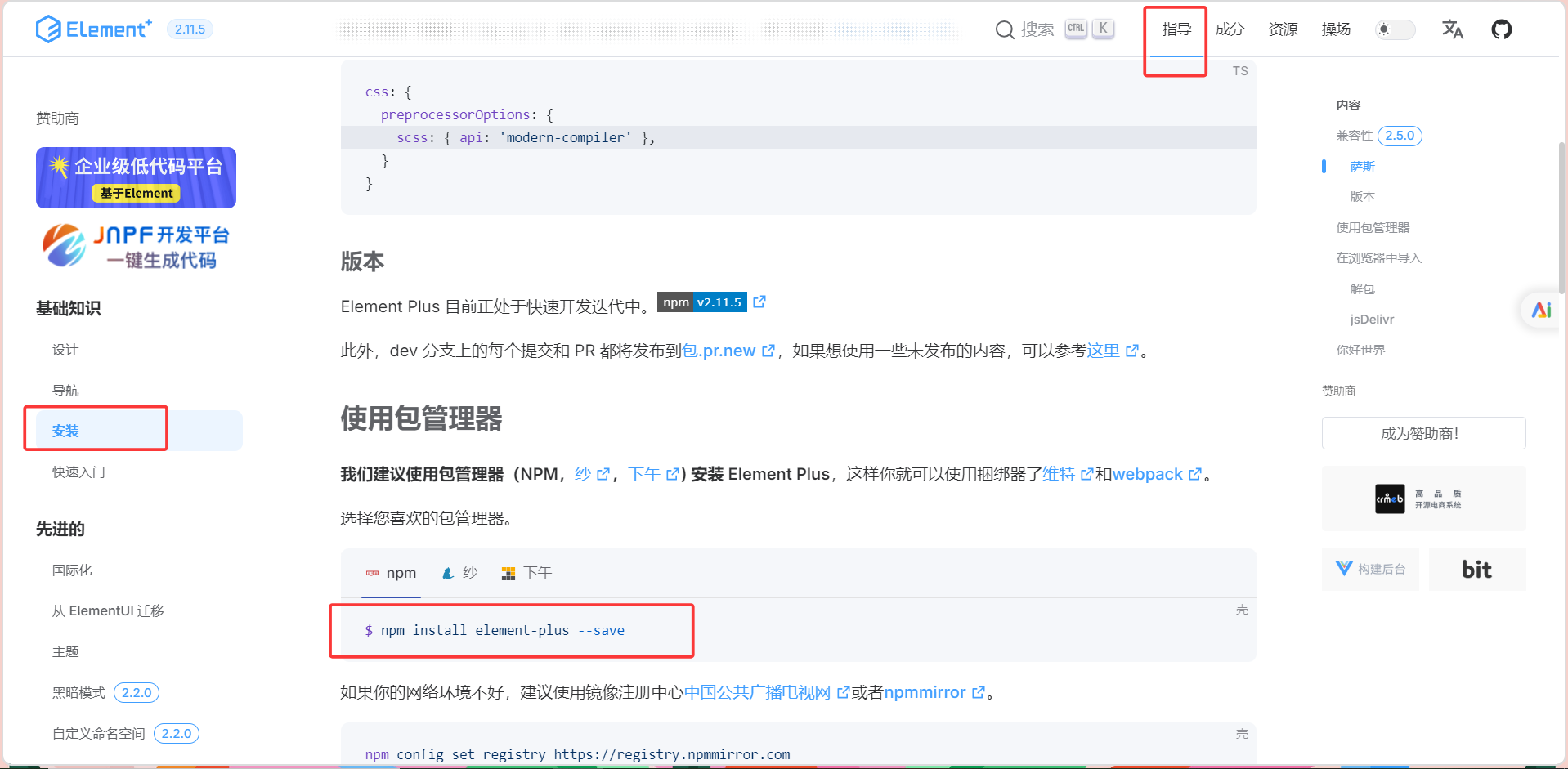Select the 安装 sidebar item
1568x769 pixels.
(x=139, y=431)
